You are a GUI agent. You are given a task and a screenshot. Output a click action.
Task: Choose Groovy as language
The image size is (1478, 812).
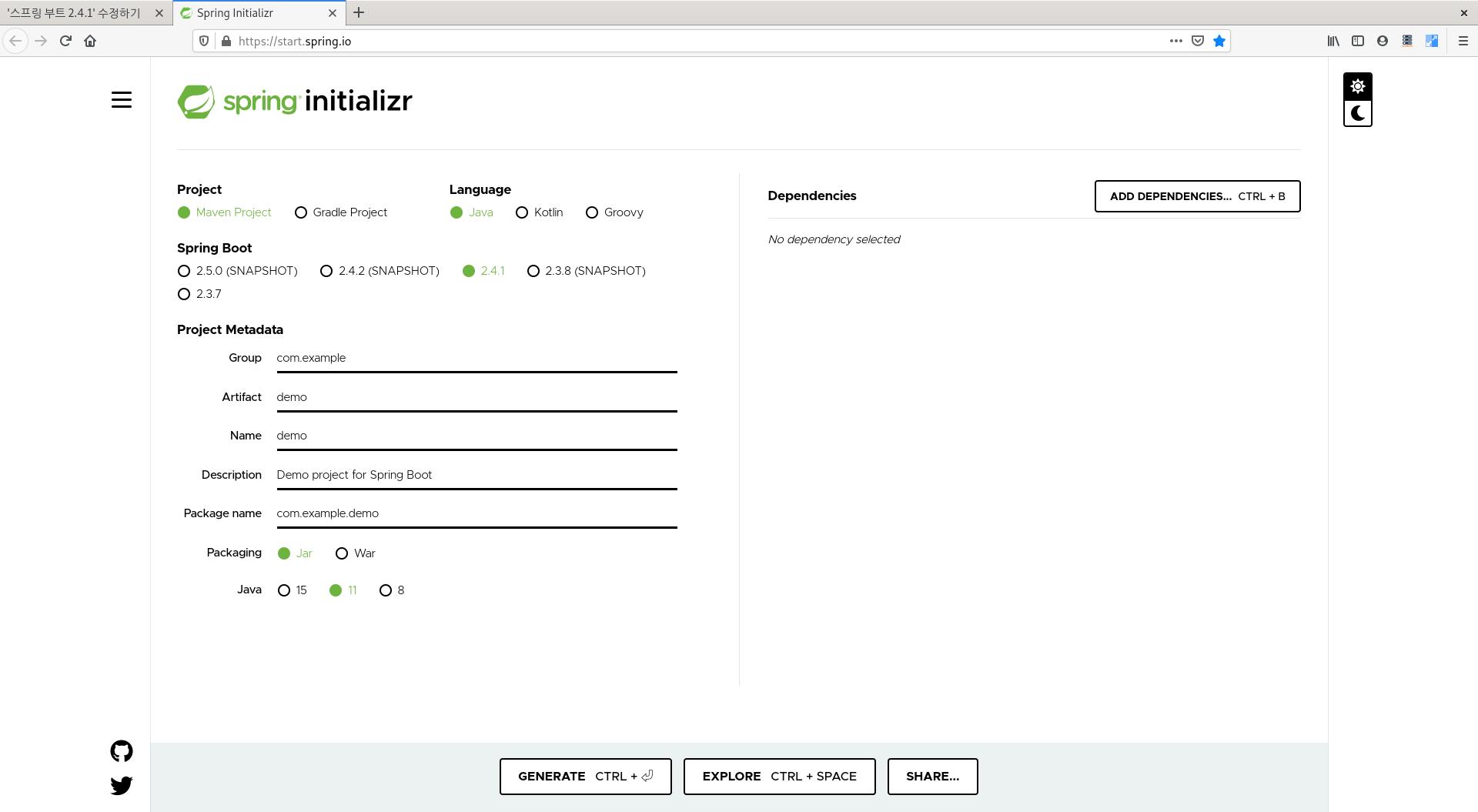point(614,212)
